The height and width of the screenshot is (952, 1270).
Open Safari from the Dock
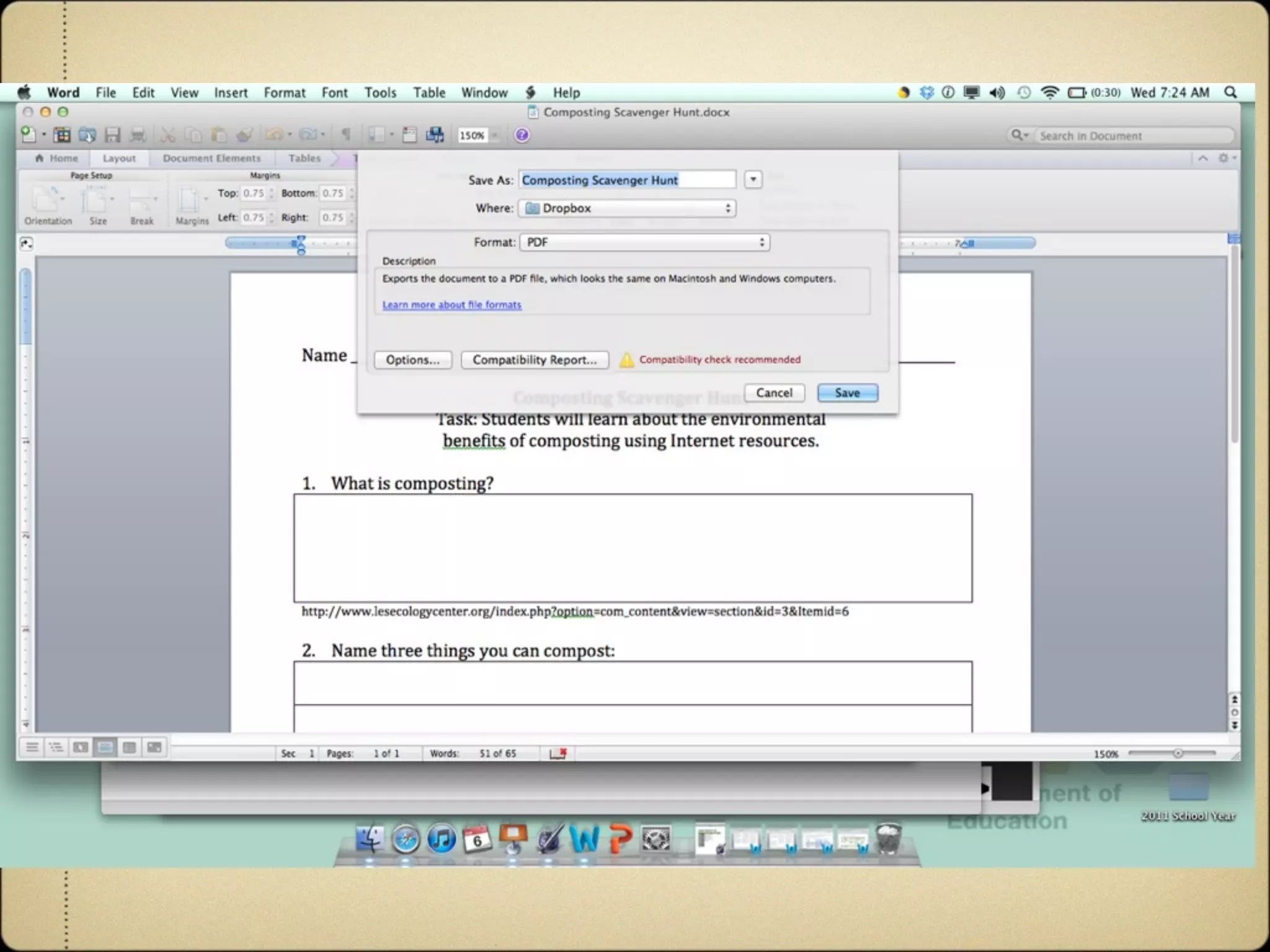pos(406,840)
